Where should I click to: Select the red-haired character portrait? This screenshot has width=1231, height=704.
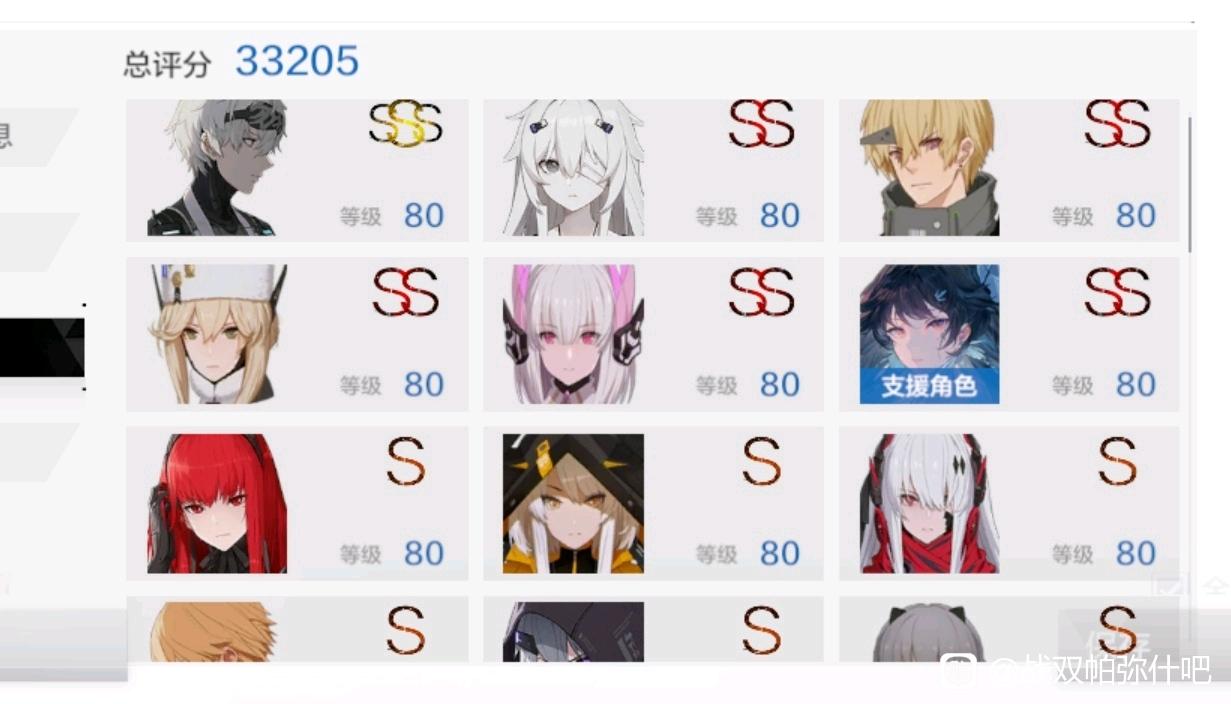pos(217,503)
